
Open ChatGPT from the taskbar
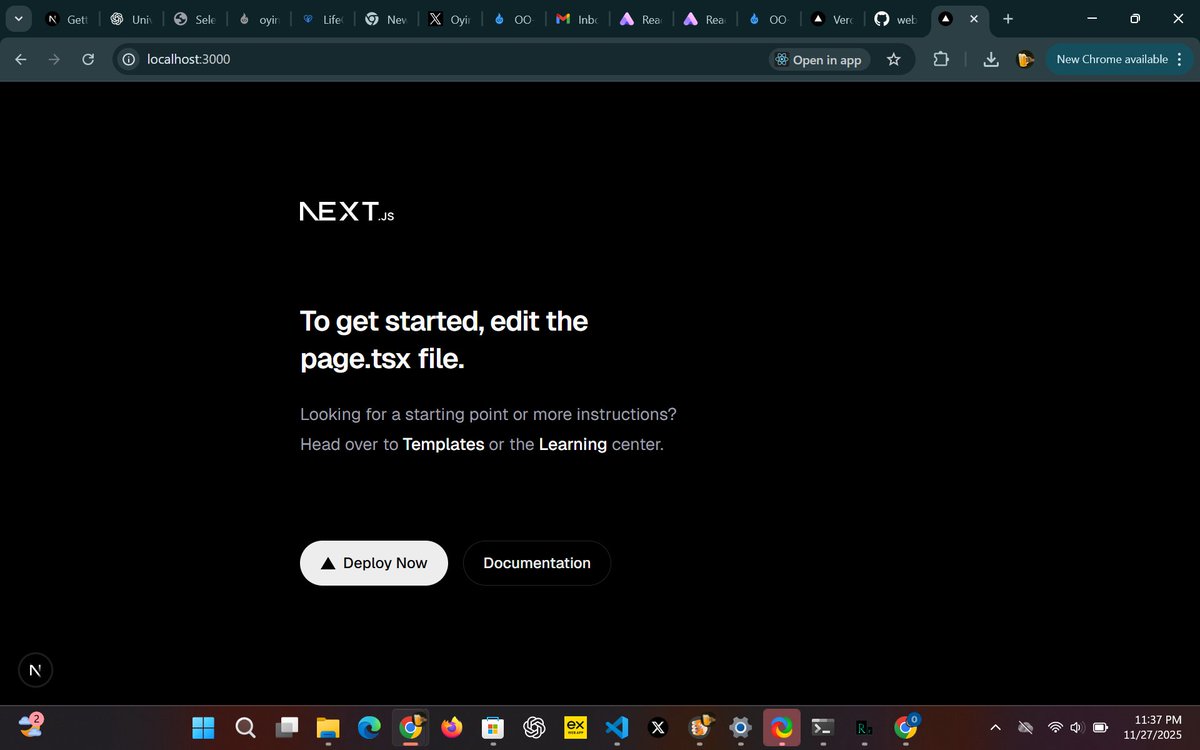point(534,727)
